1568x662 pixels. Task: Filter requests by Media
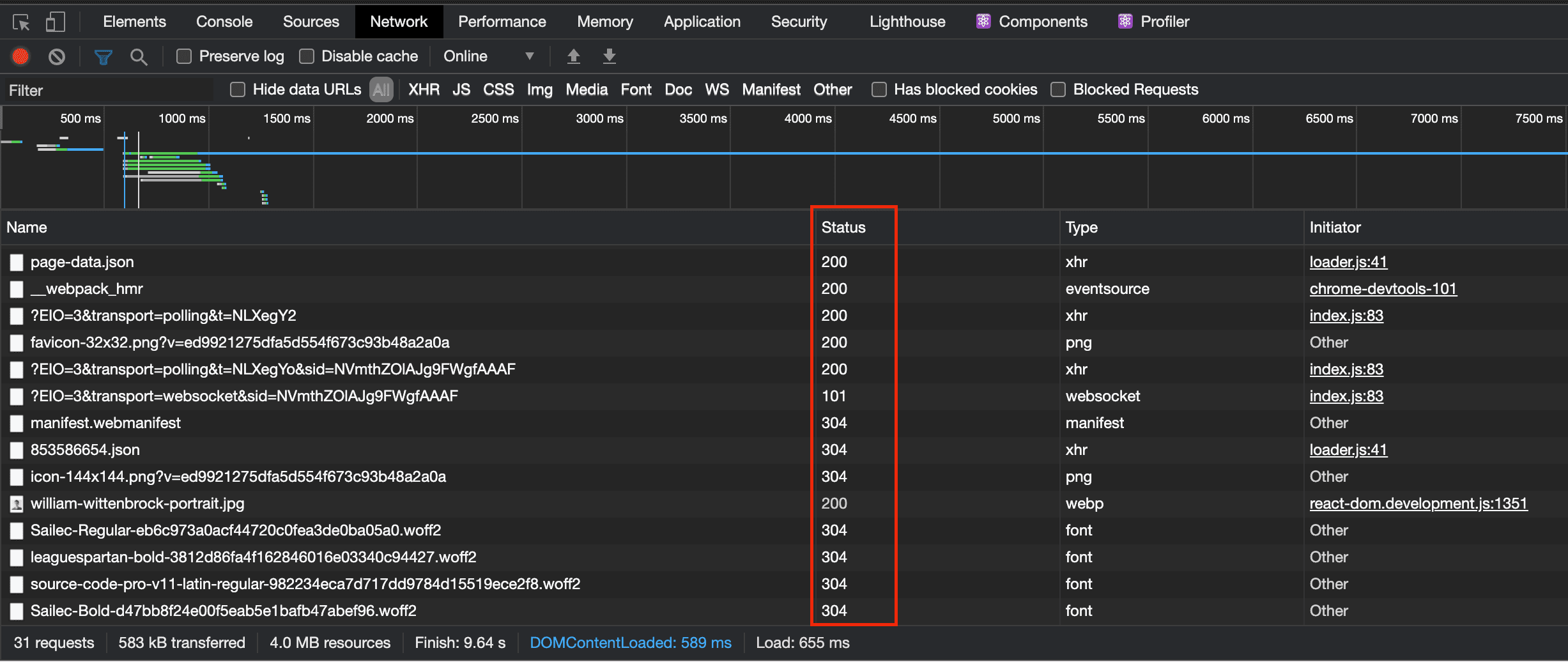click(587, 89)
